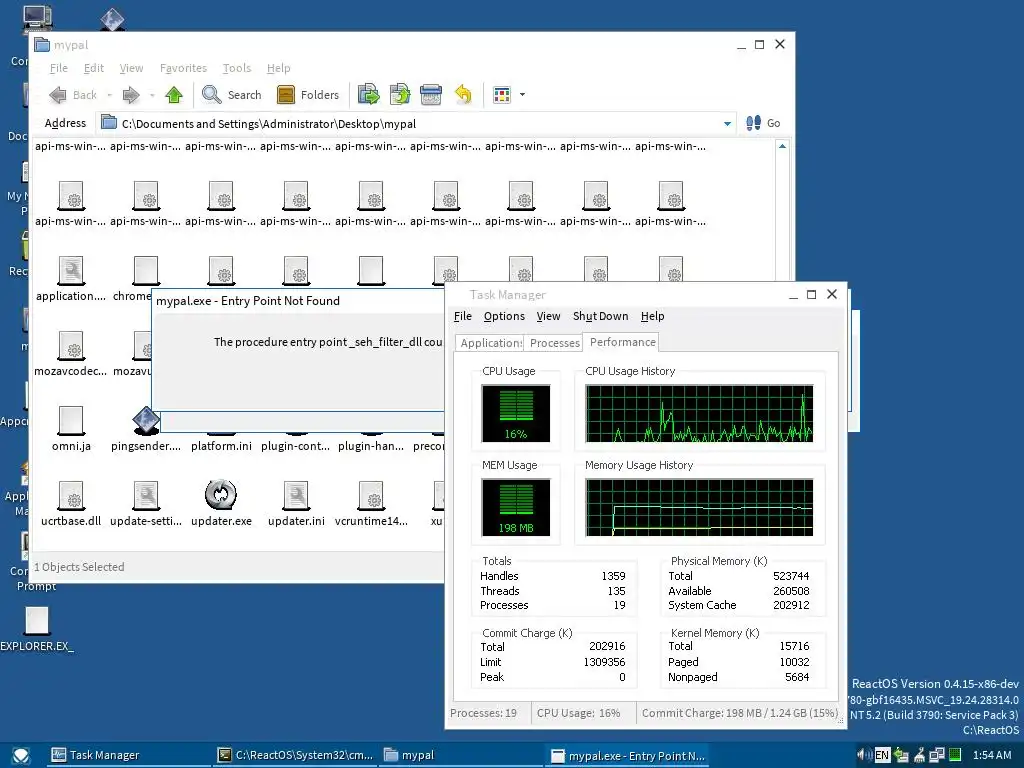Select the omni.ja file icon
Screen dimensions: 1024x768
[71, 420]
